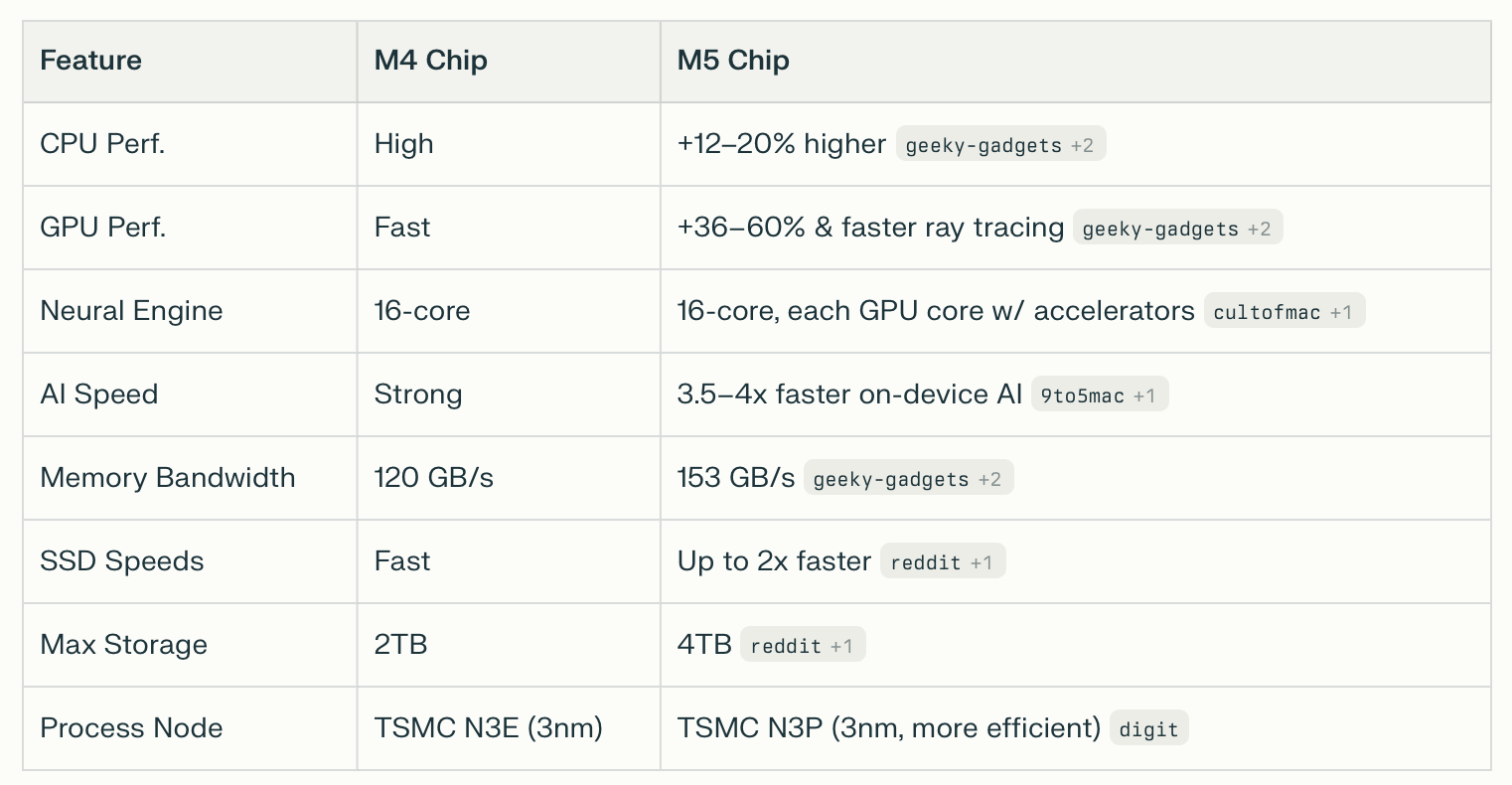Viewport: 1512px width, 785px height.
Task: Open 9to5mac citation in AI Speed row
Action: click(x=1100, y=394)
